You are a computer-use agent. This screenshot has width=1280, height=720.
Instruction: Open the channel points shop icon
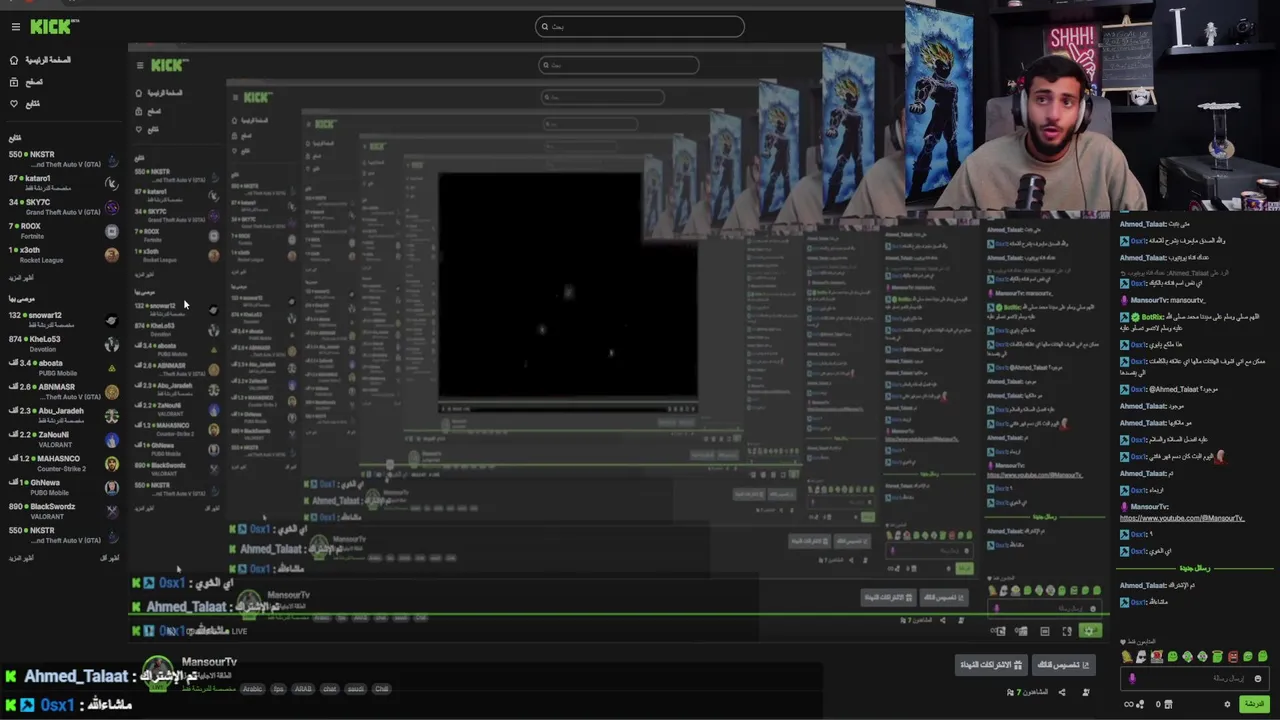1168,704
